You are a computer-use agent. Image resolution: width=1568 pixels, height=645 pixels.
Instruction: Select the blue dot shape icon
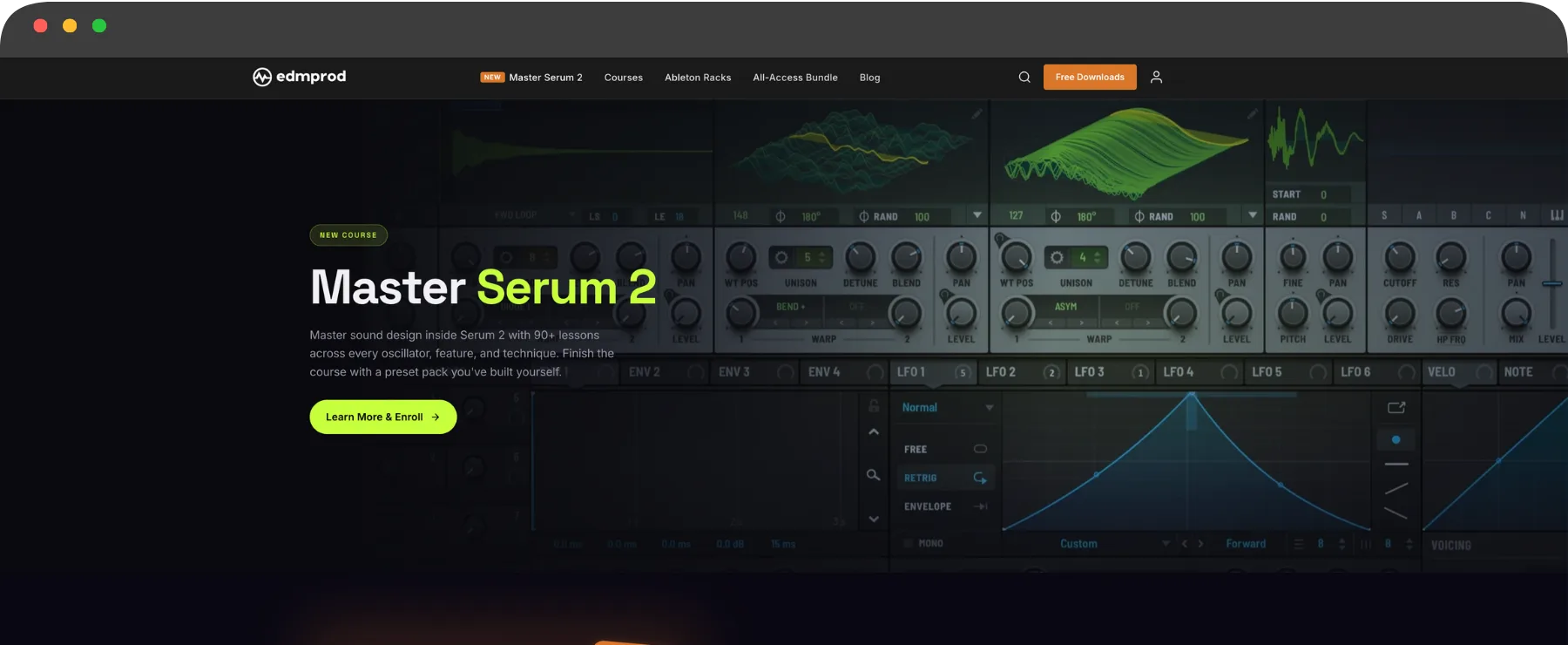1396,439
